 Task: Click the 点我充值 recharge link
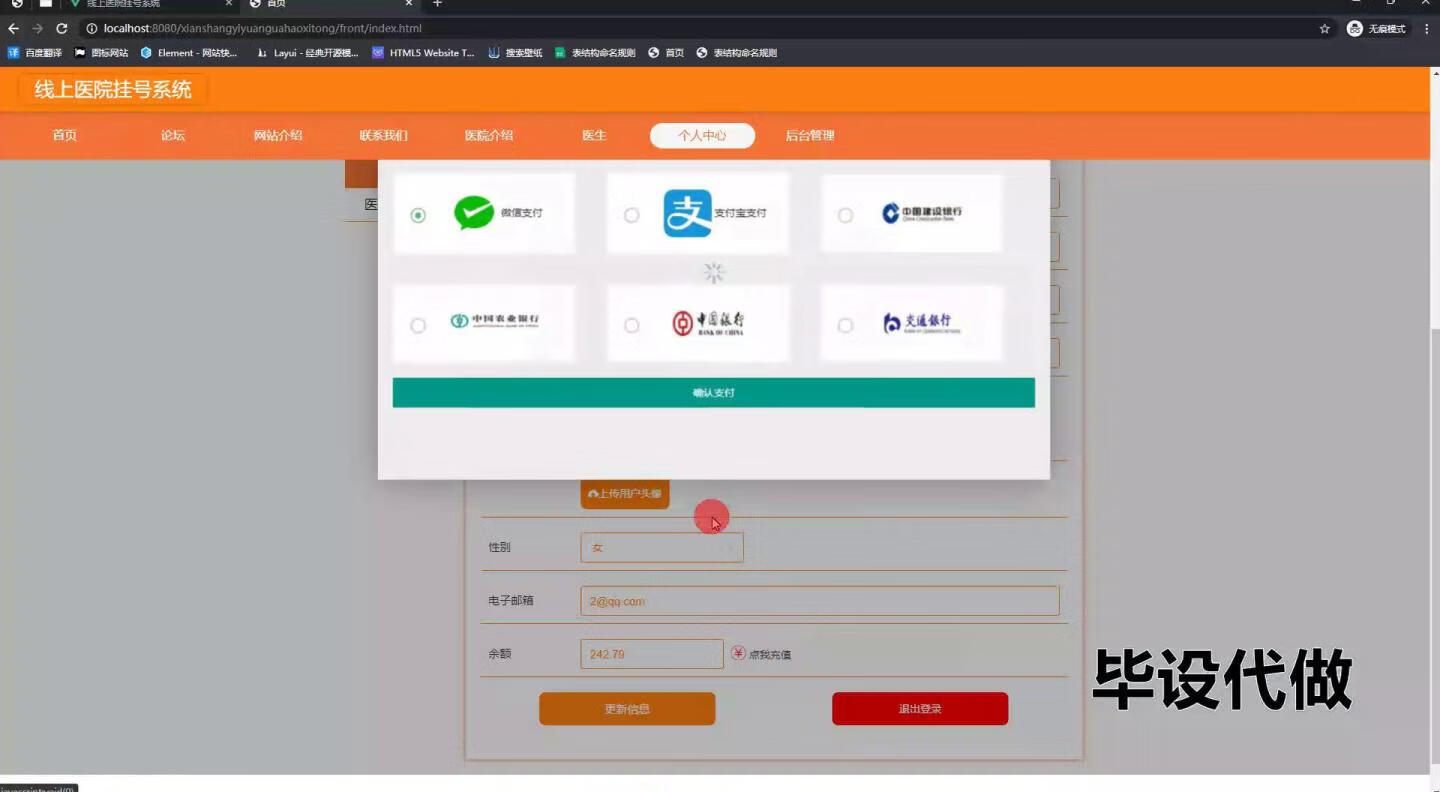[x=770, y=655]
